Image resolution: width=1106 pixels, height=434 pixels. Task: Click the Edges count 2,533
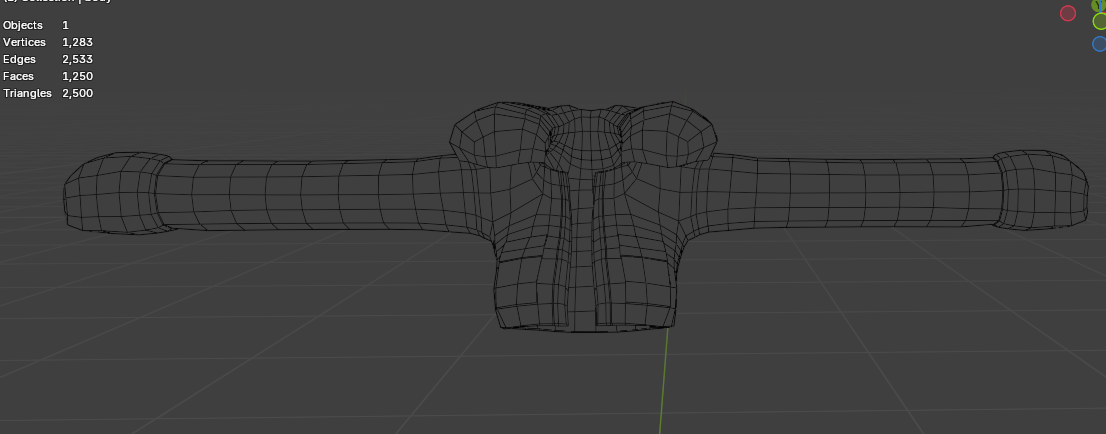point(78,59)
